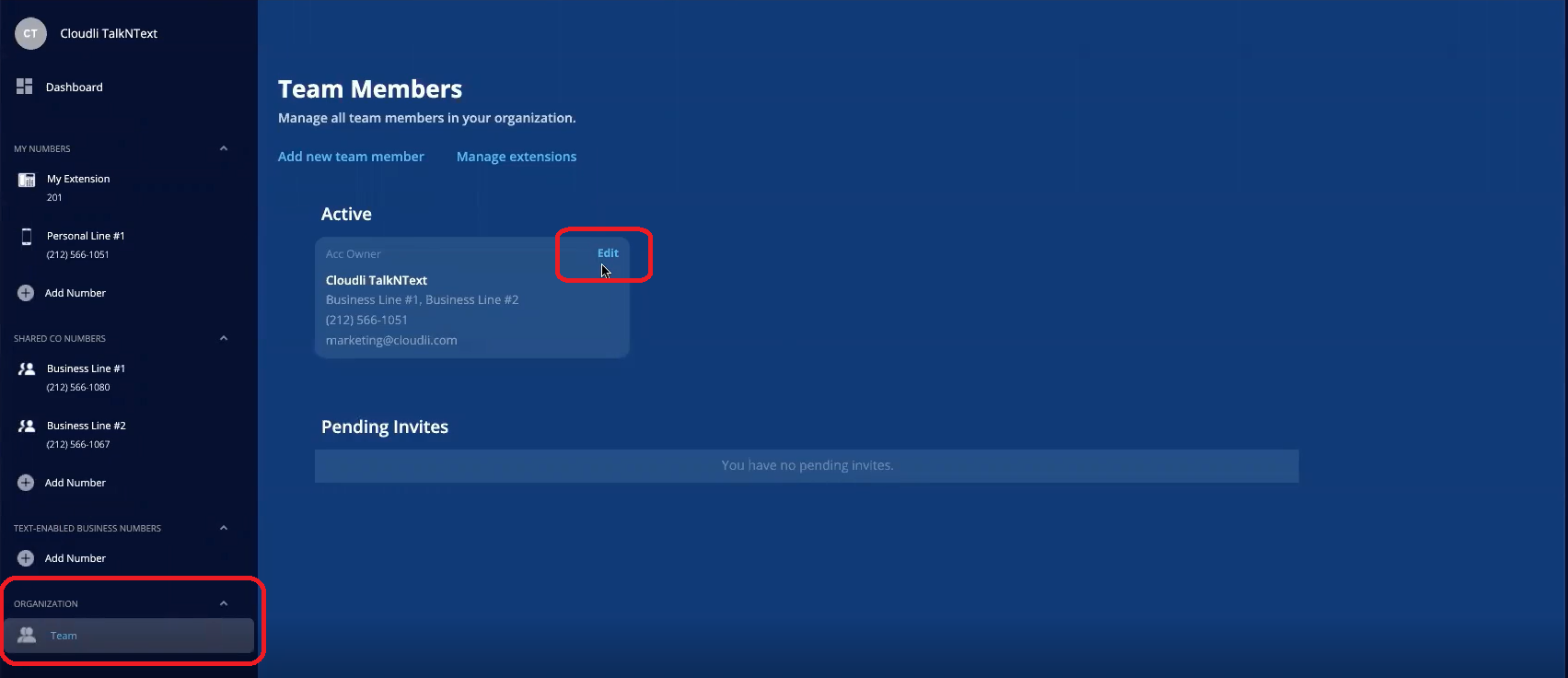
Task: Click plus icon under My Numbers
Action: click(26, 293)
